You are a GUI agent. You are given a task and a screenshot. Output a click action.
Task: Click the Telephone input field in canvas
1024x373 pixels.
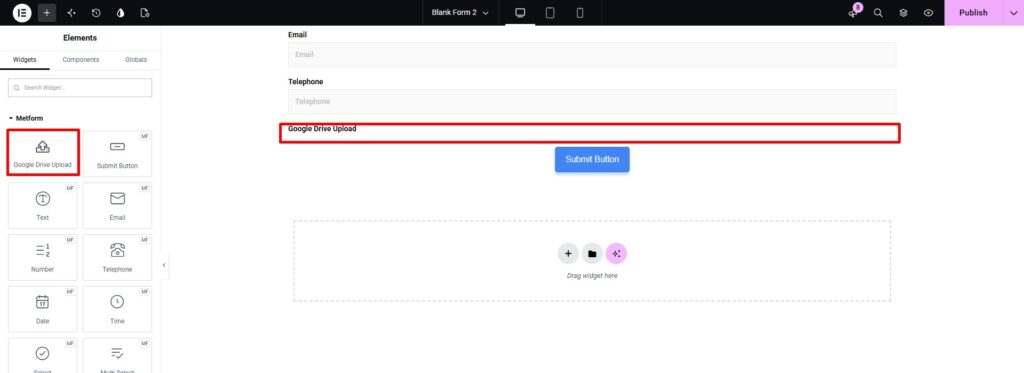coord(592,102)
